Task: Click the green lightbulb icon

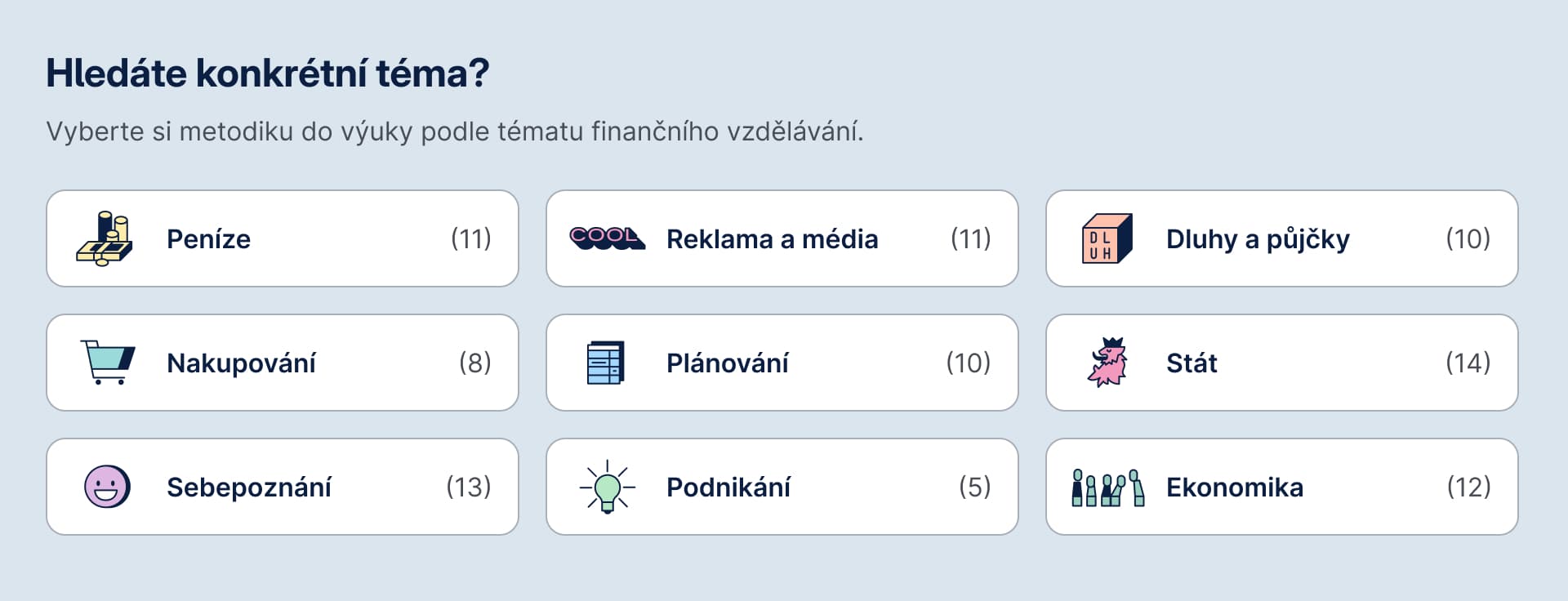Action: (x=607, y=487)
